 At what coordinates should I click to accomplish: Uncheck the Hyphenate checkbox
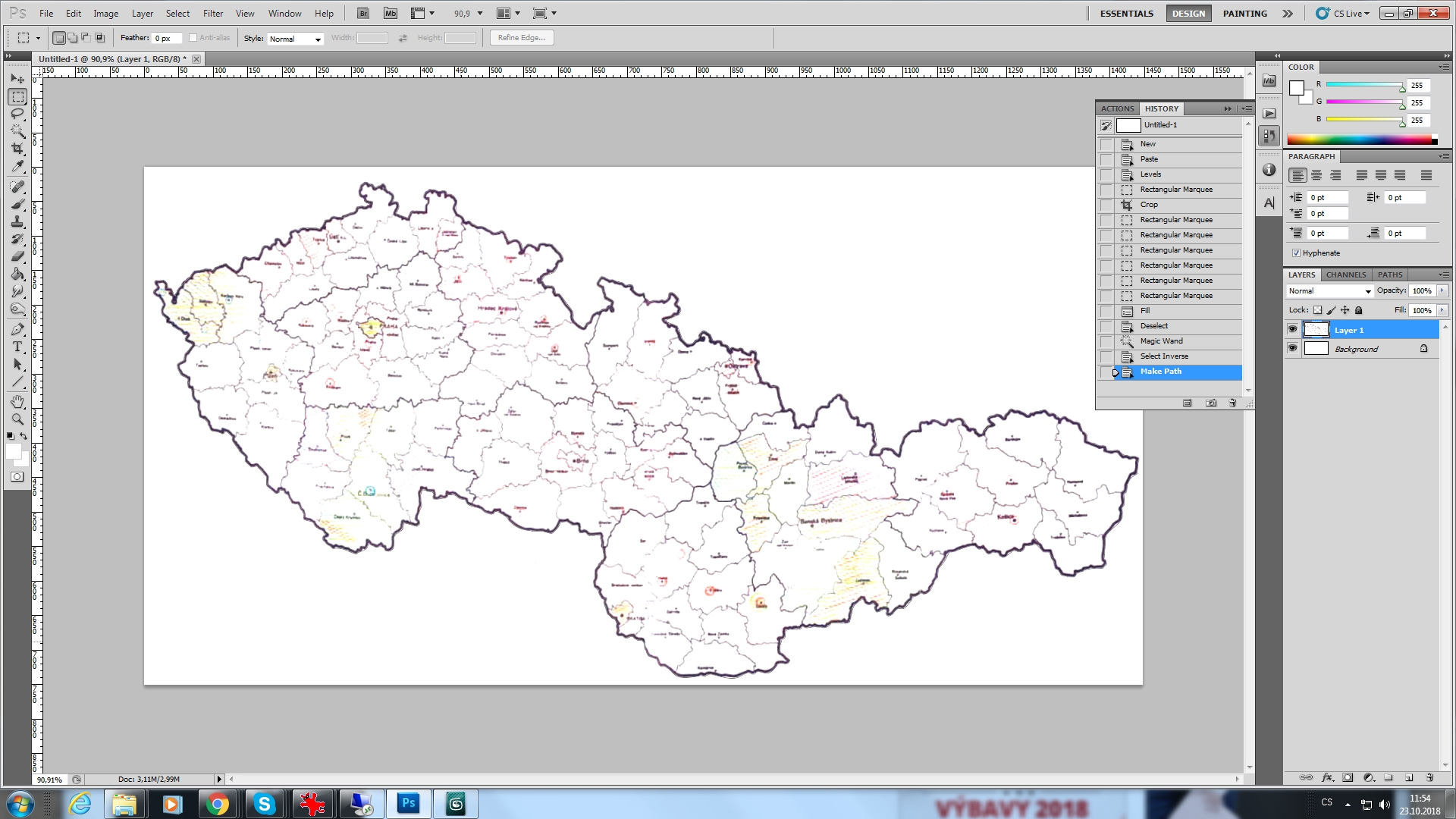pos(1296,253)
